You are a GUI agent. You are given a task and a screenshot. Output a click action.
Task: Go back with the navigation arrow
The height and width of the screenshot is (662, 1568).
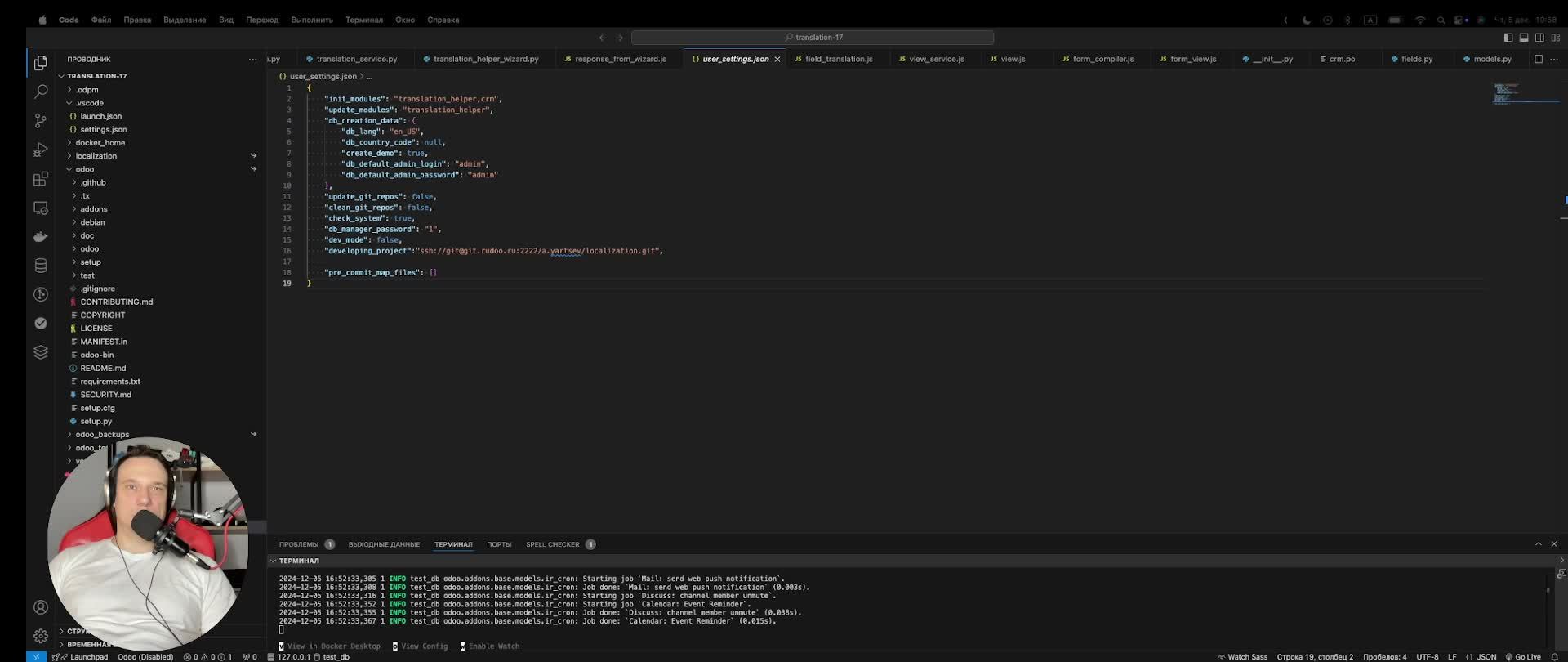pos(603,38)
